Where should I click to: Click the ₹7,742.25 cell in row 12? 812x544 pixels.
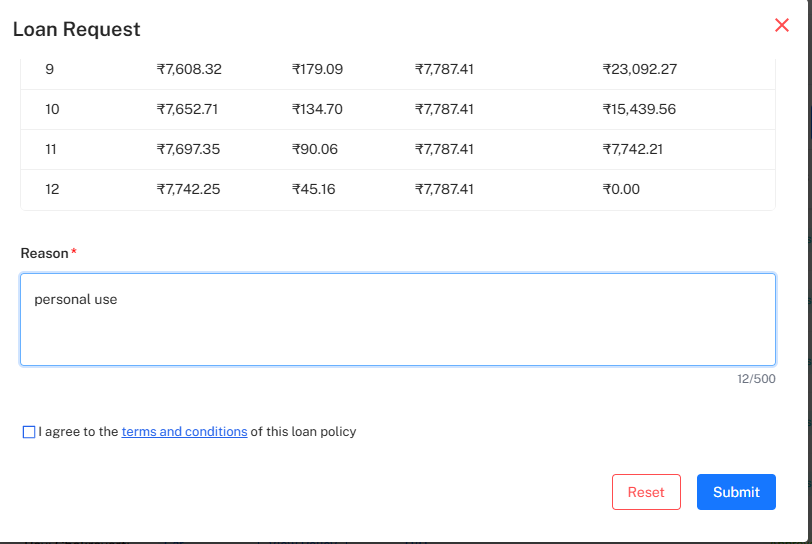189,189
